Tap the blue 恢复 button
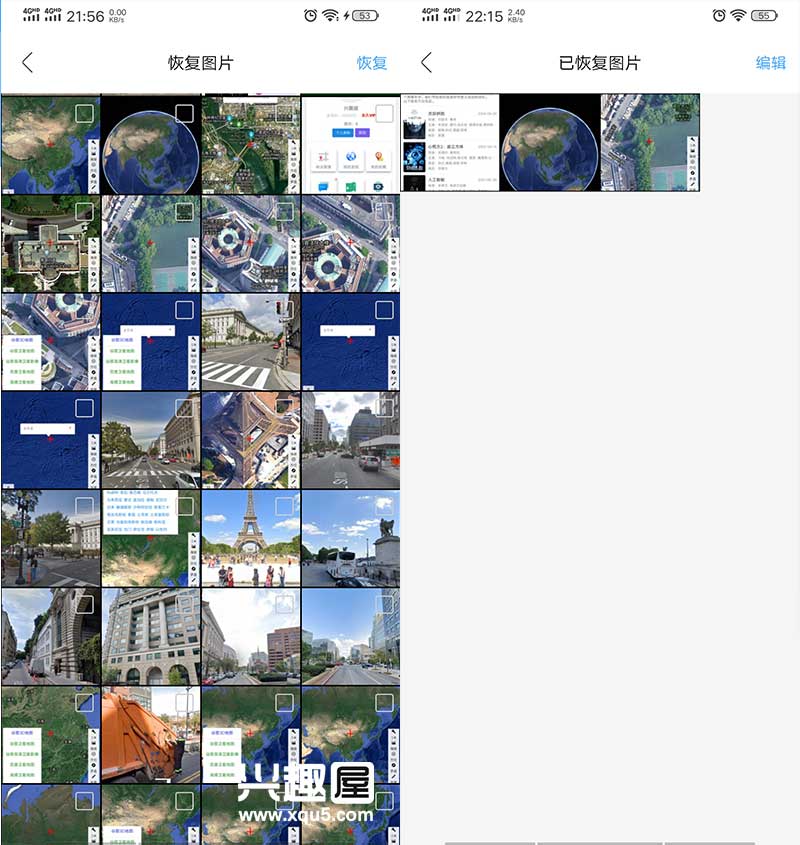 pos(371,63)
